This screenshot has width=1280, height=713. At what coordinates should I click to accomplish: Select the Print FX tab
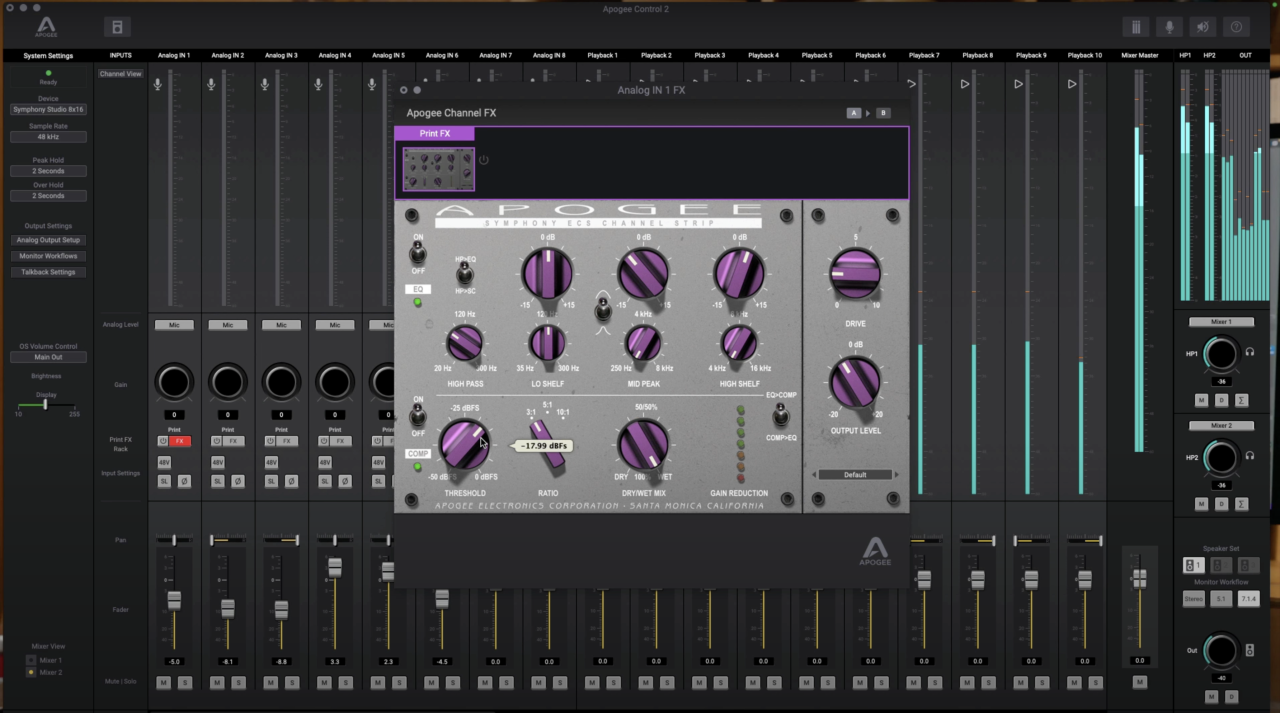coord(434,133)
